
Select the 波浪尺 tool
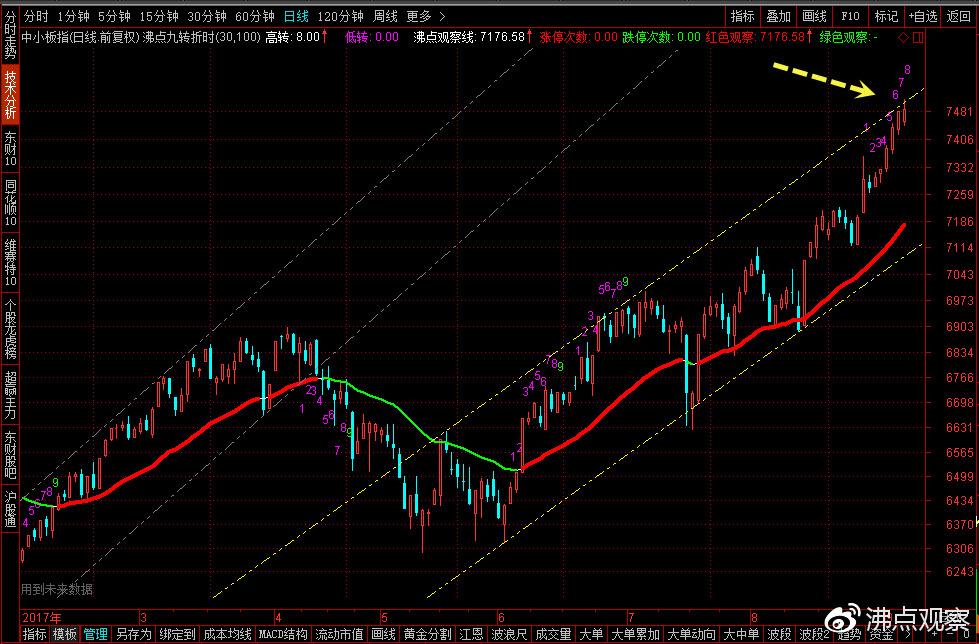pos(509,634)
